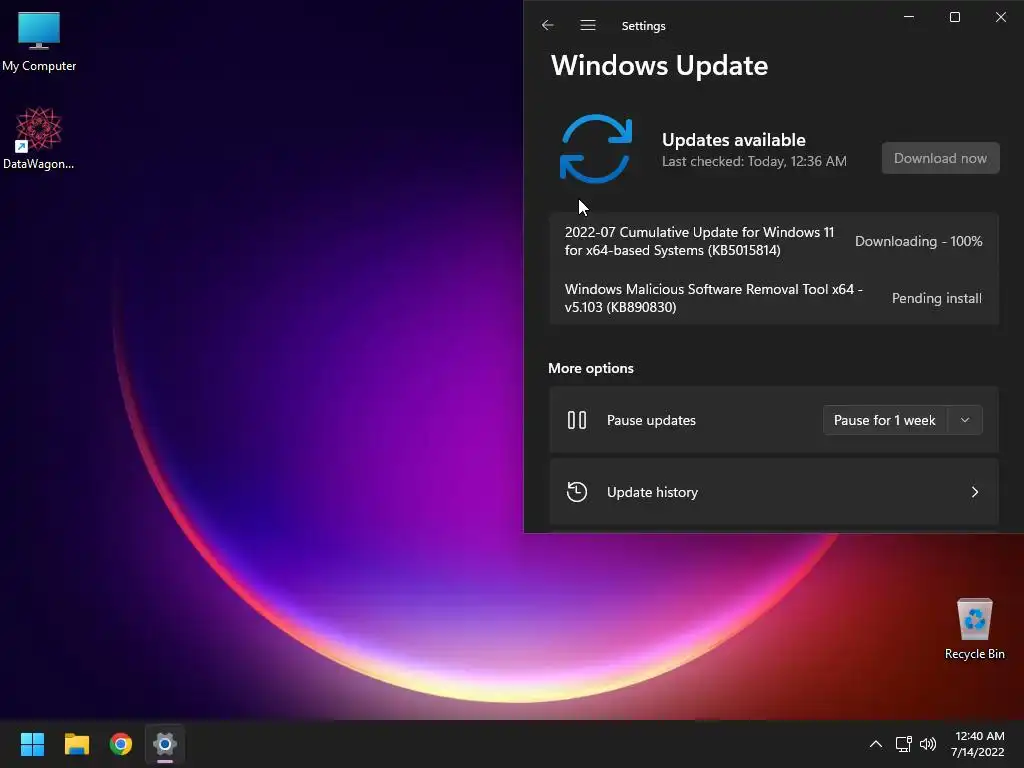Click the Download now button
This screenshot has width=1024, height=768.
[940, 158]
